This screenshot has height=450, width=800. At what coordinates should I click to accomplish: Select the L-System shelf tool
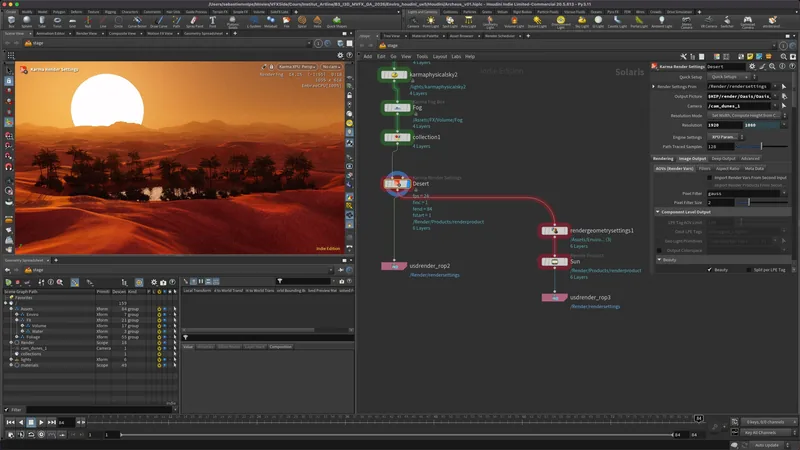(x=254, y=21)
